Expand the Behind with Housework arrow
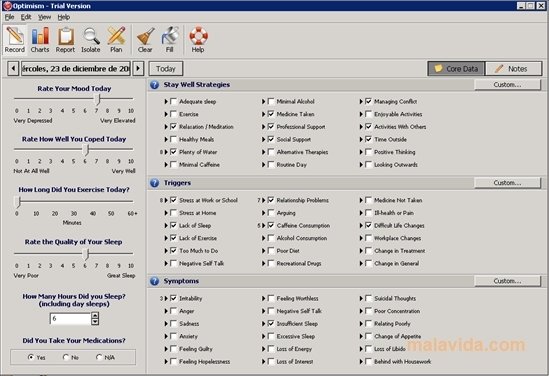This screenshot has height=376, width=549. point(361,361)
